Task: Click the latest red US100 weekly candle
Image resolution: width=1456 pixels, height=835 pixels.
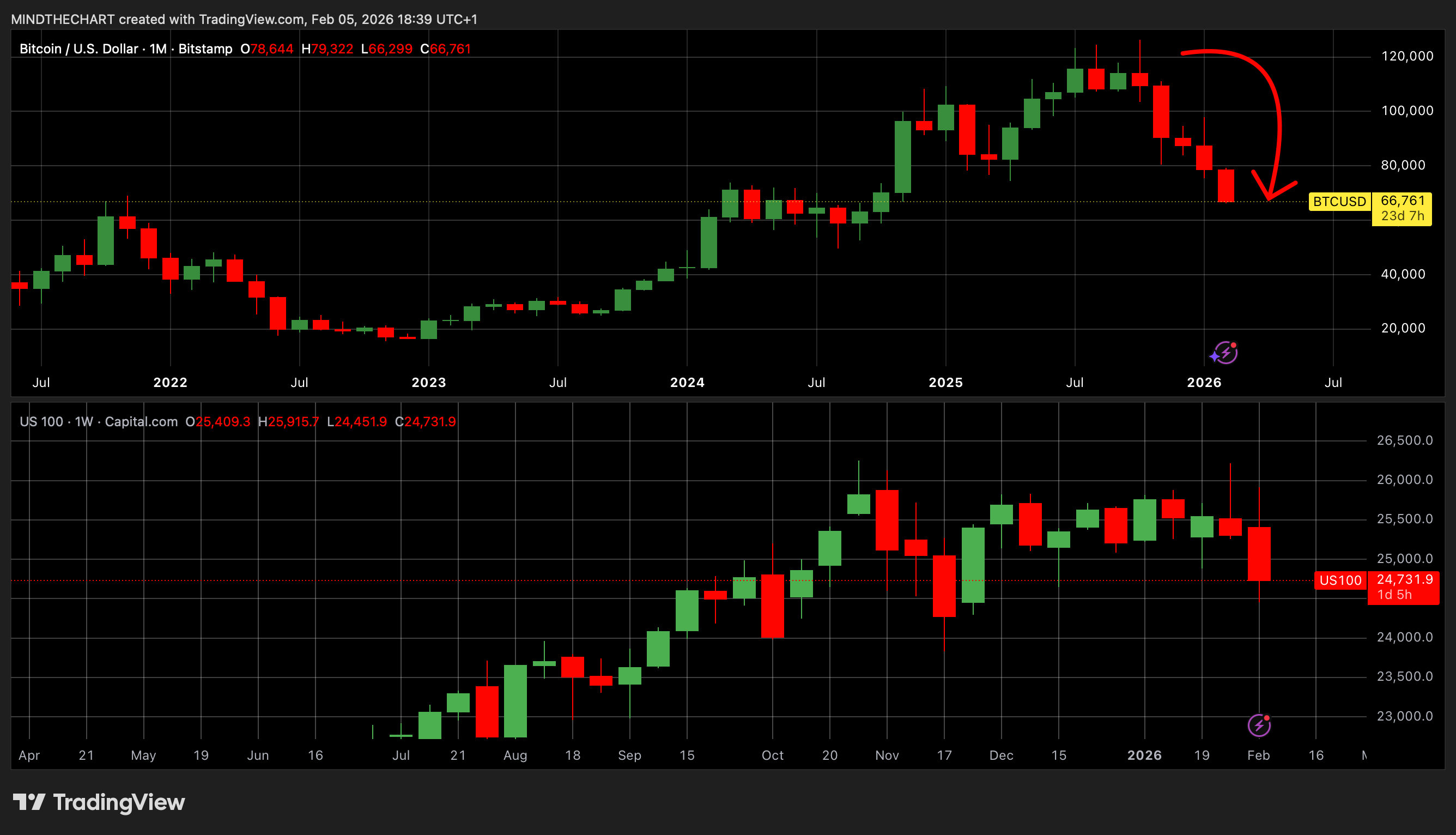Action: (x=1259, y=553)
